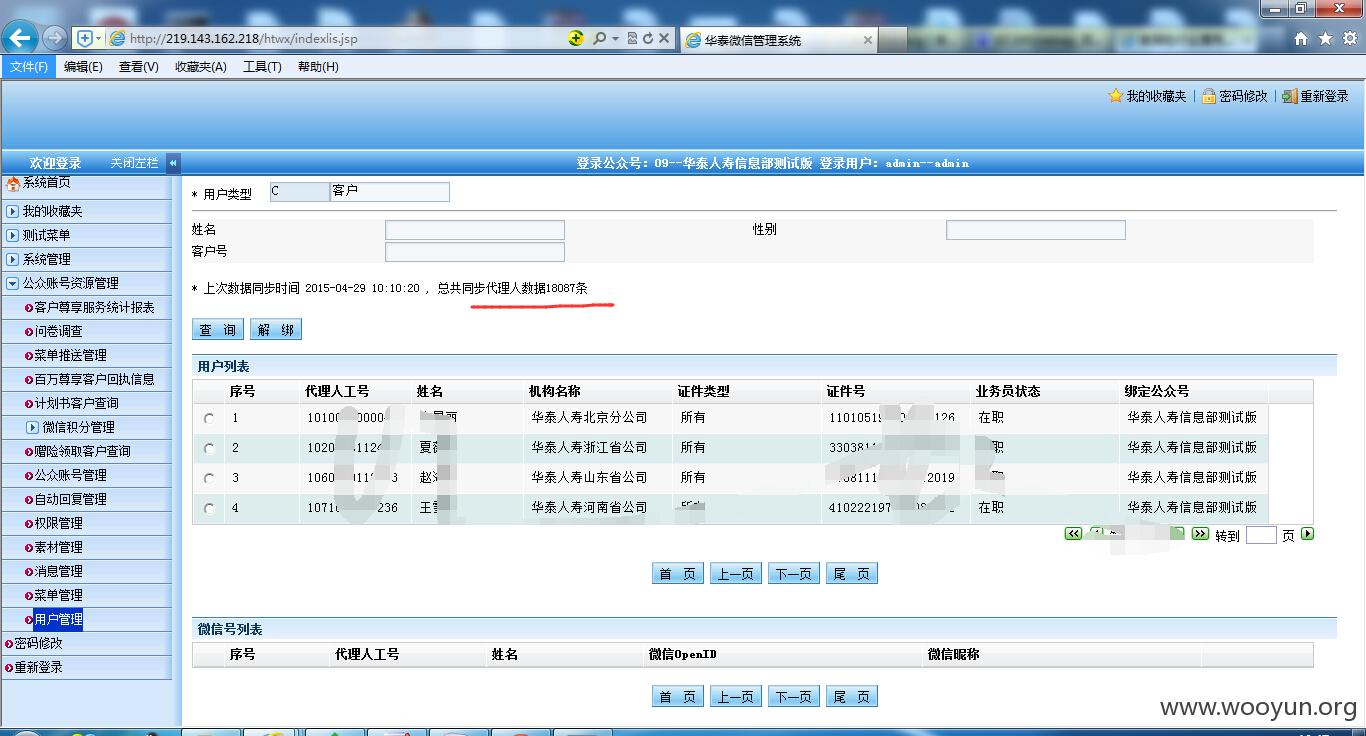Click the 转到 page number field
Screen dimensions: 1366x736
[x=1261, y=535]
